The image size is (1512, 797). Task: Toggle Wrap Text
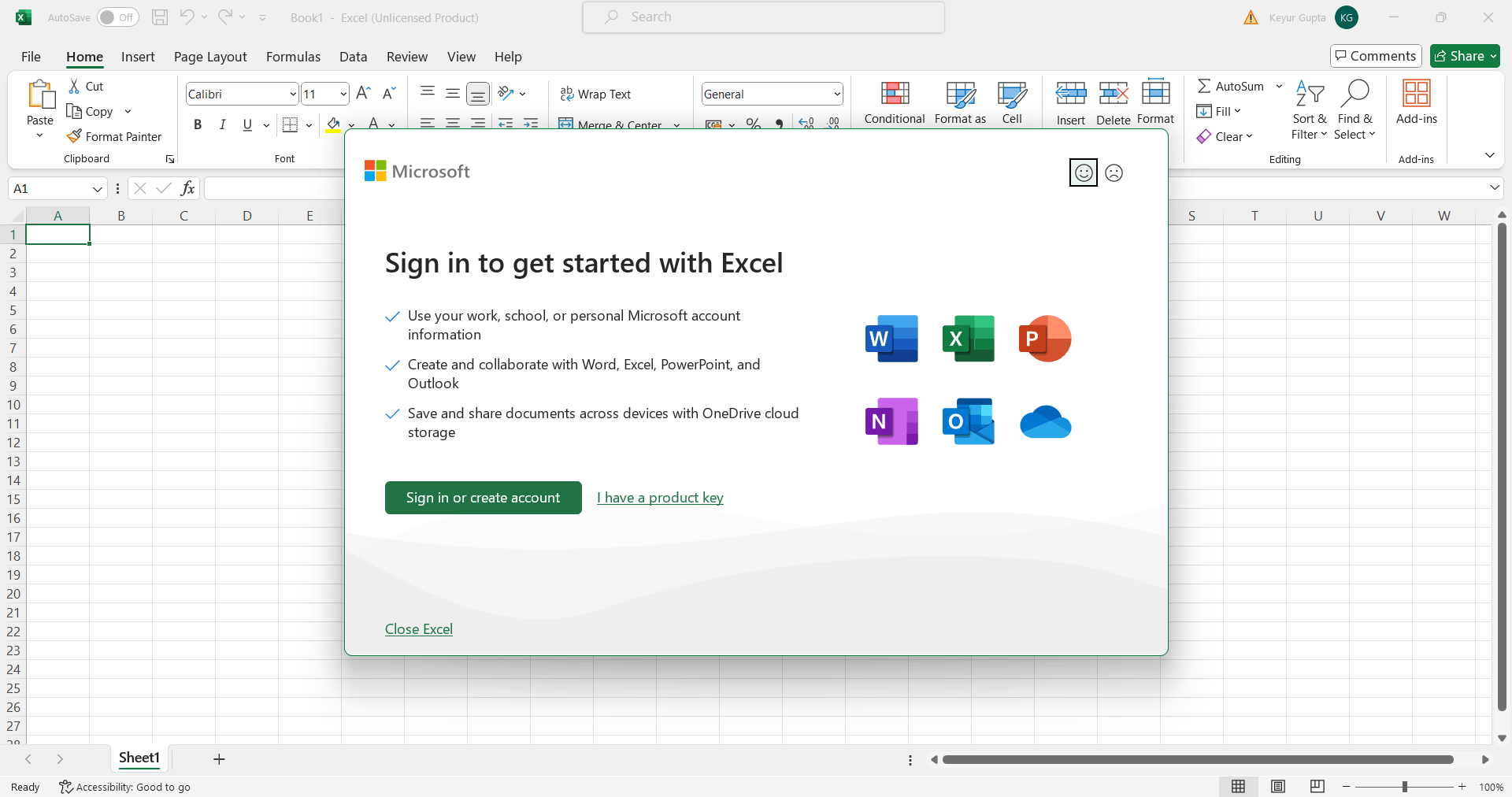click(595, 94)
